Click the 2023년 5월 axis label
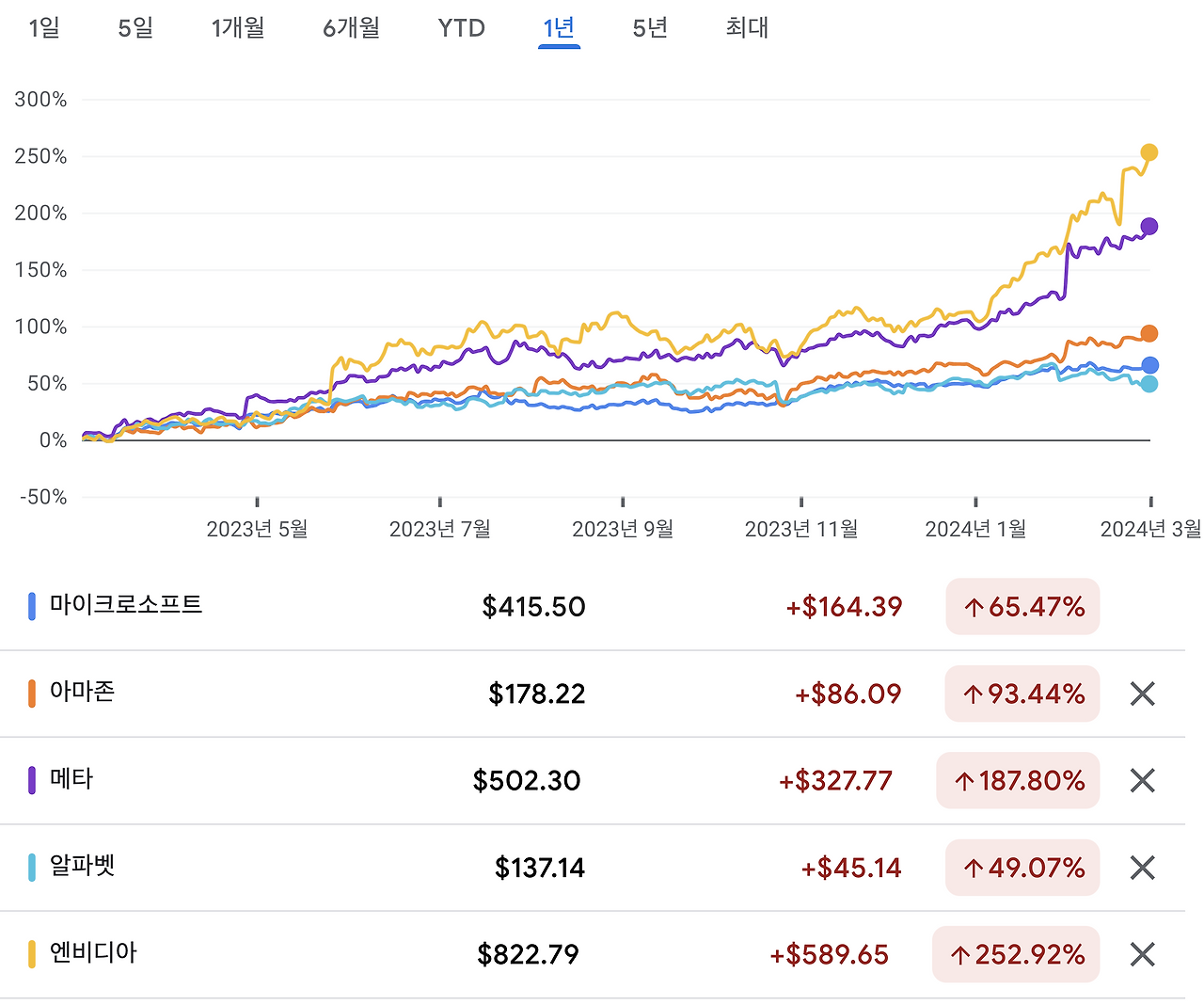This screenshot has height=1005, width=1204. click(x=257, y=530)
